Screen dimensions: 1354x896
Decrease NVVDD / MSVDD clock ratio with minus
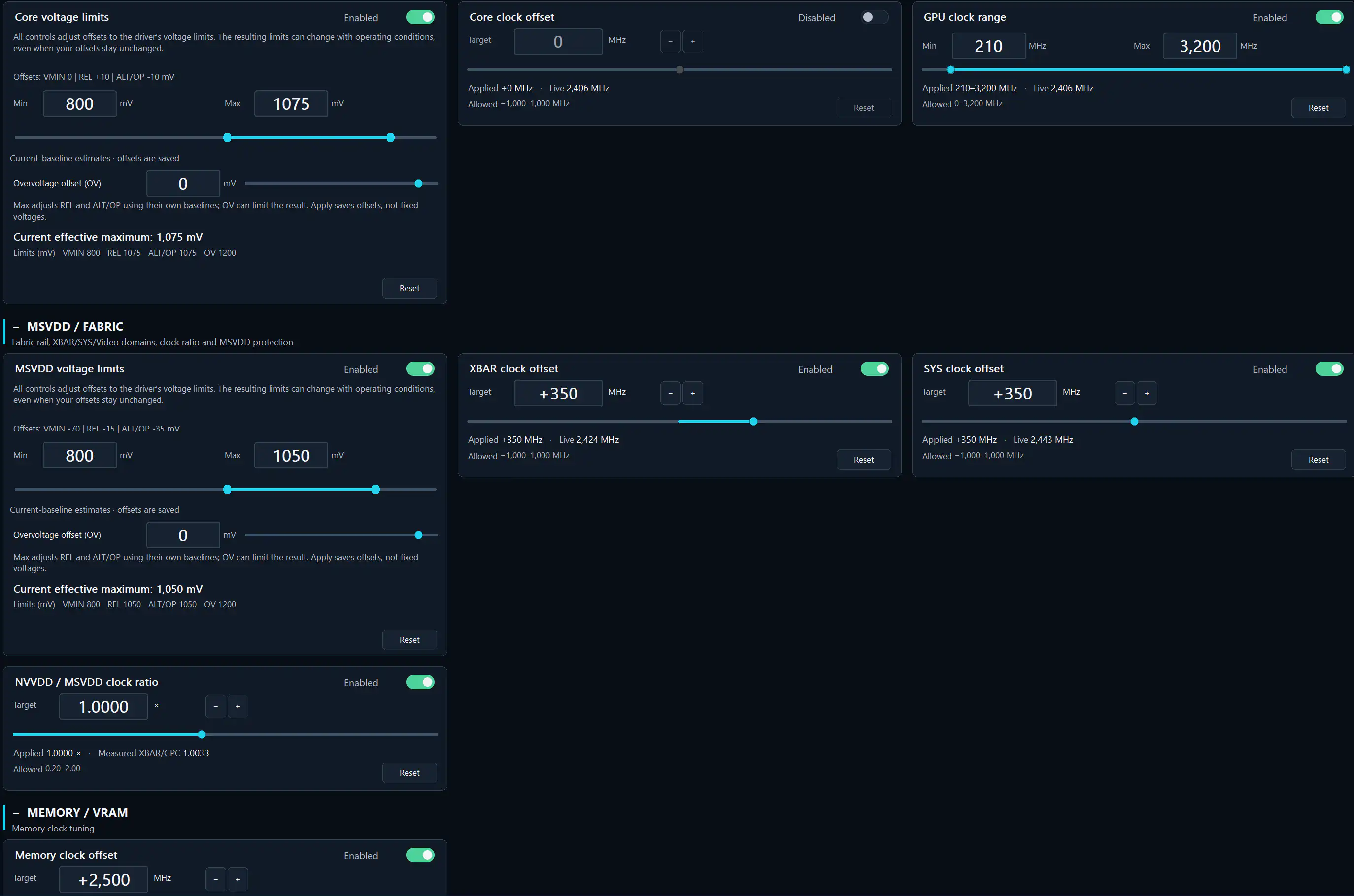[x=215, y=706]
